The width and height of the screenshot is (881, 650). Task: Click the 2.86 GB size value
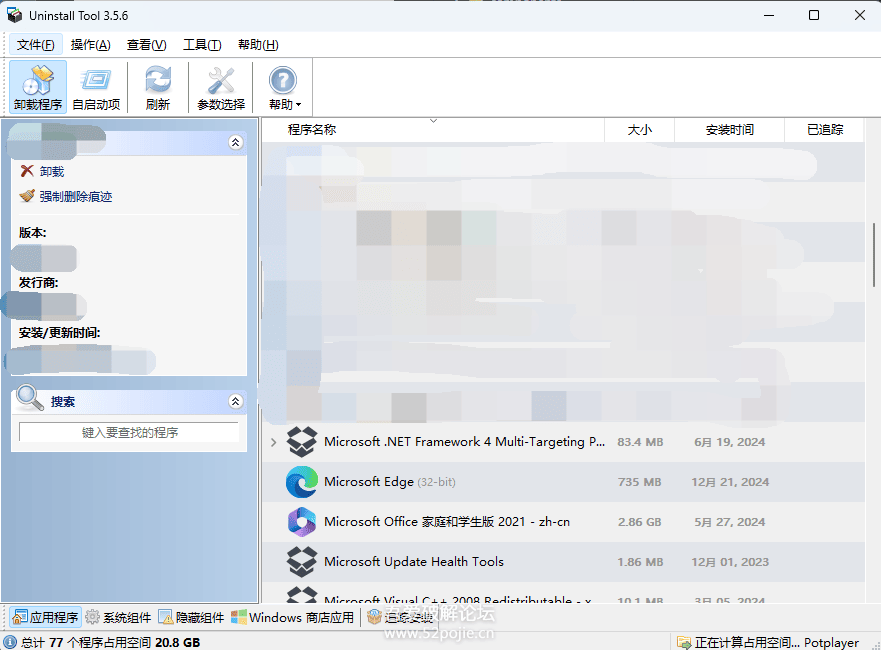[639, 522]
